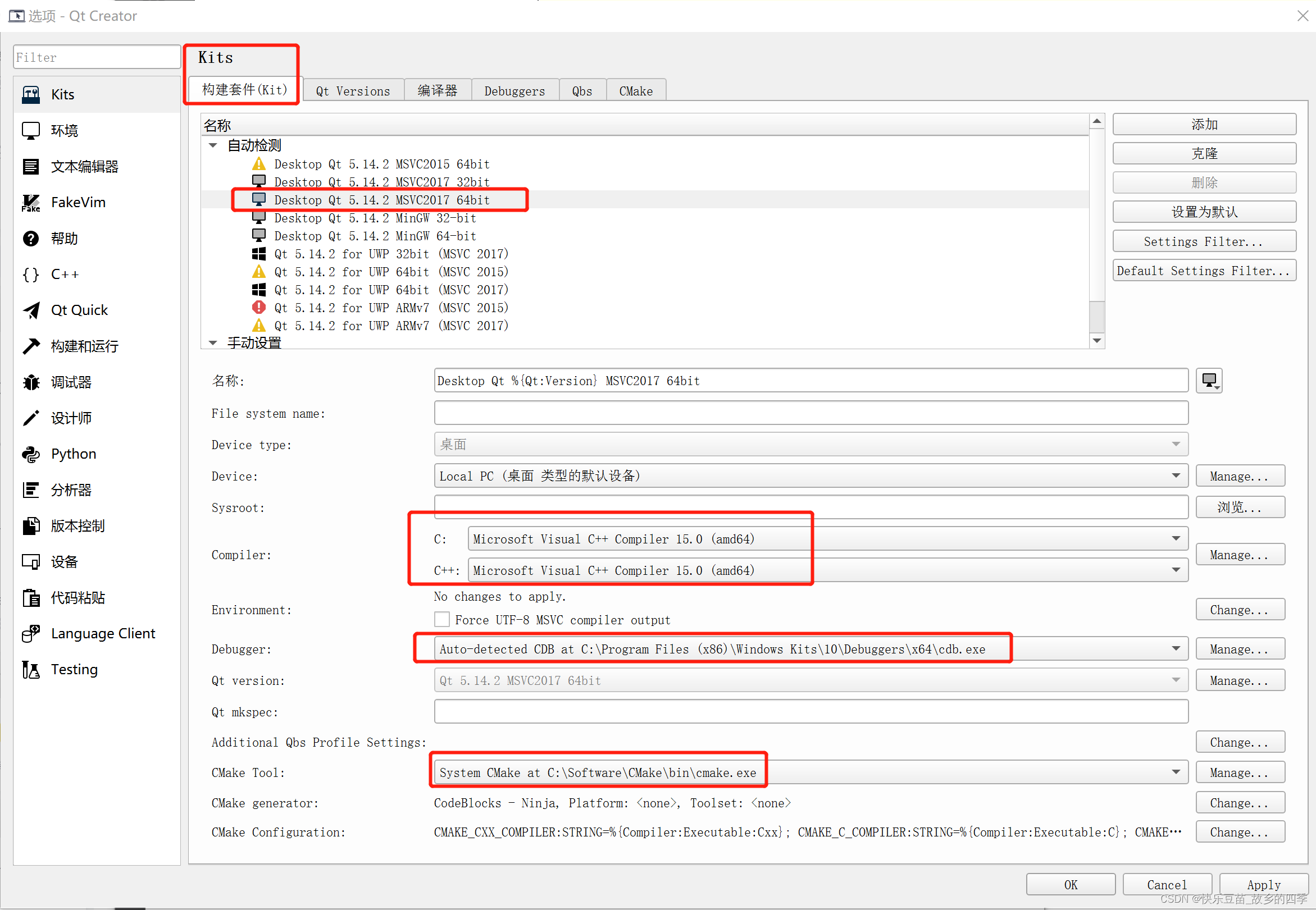Open the Language Client settings category
This screenshot has width=1316, height=910.
(97, 633)
